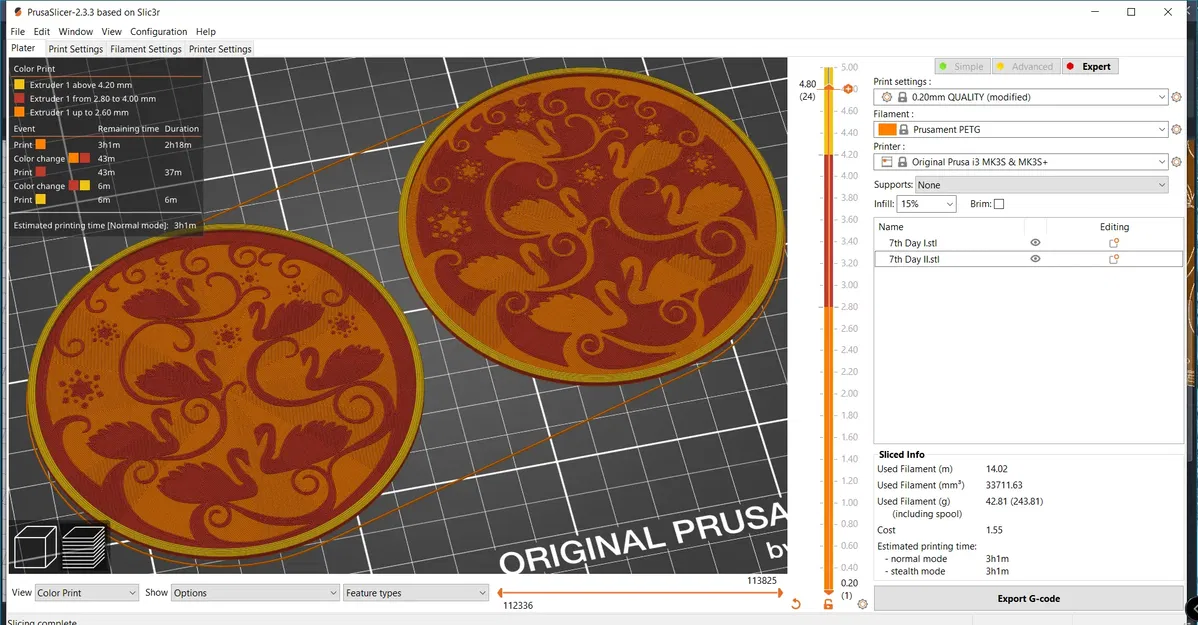Switch to Expert mode
Screen dimensions: 1198x625
point(1089,66)
